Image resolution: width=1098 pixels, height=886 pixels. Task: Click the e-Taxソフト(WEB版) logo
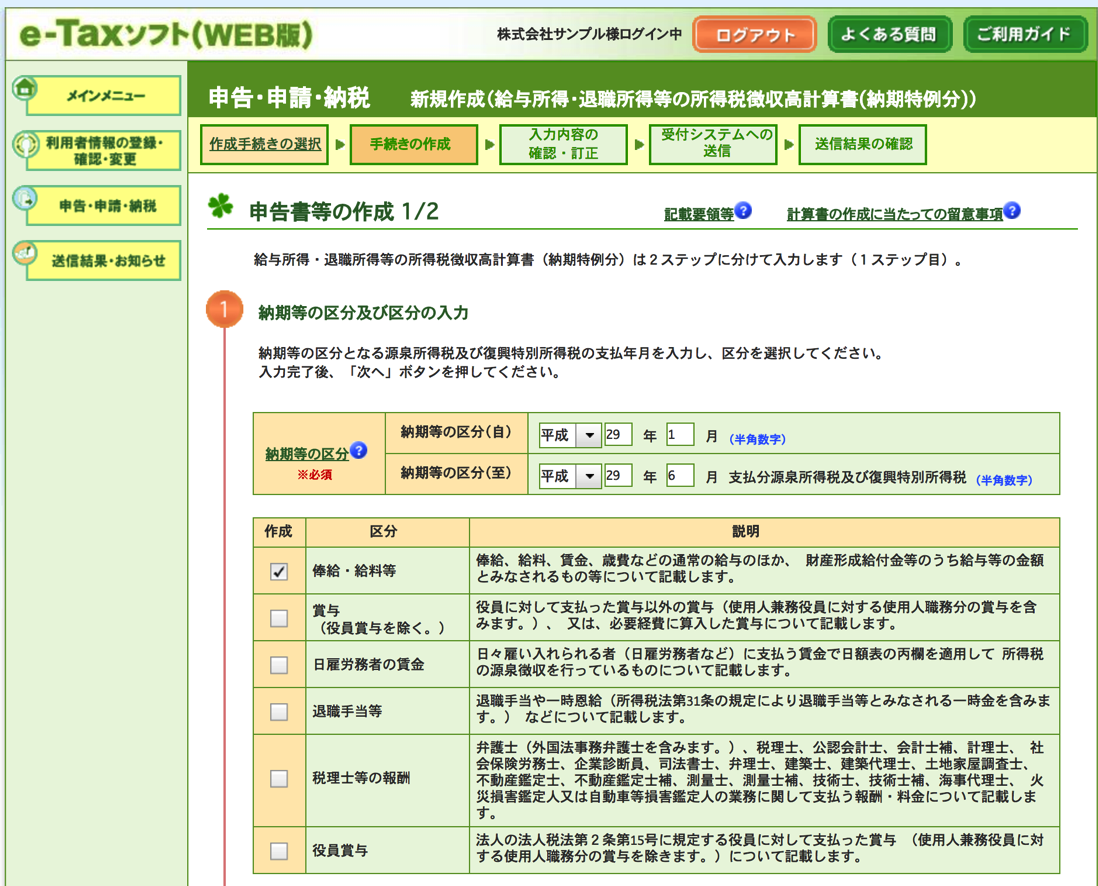[165, 34]
